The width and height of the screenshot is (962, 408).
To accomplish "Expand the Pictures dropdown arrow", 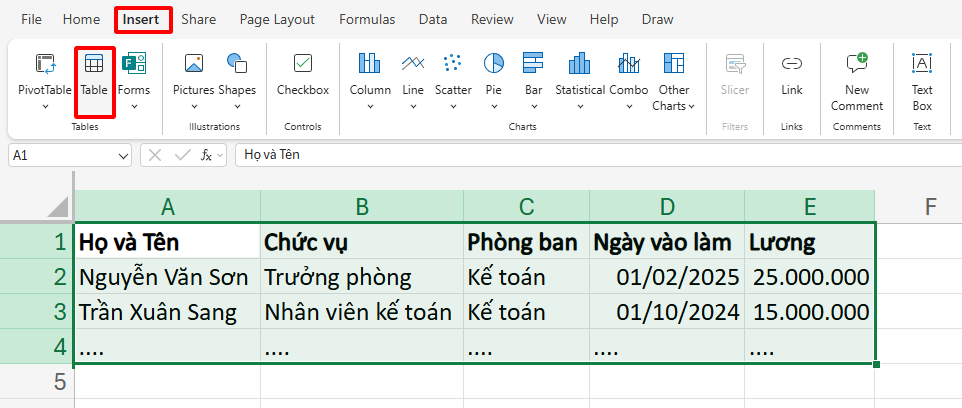I will 194,106.
